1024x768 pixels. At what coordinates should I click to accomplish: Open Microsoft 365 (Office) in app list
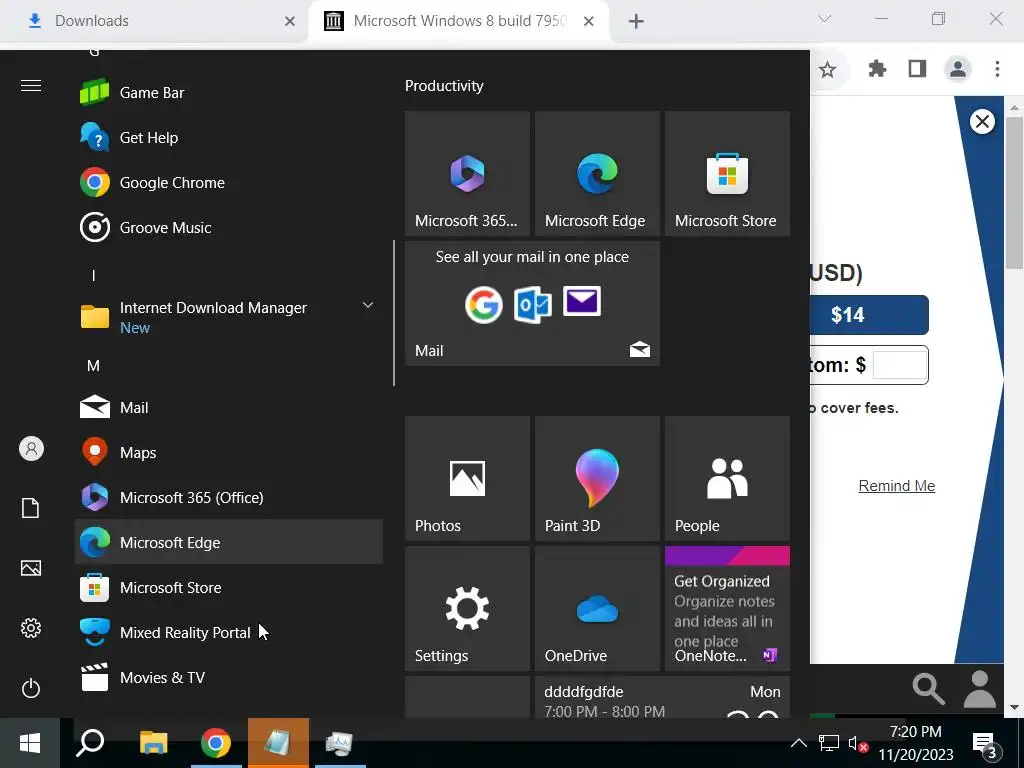229,498
